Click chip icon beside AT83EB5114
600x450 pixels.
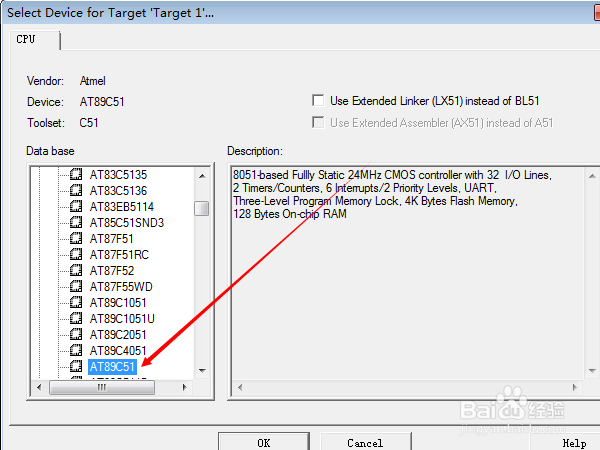[x=76, y=207]
